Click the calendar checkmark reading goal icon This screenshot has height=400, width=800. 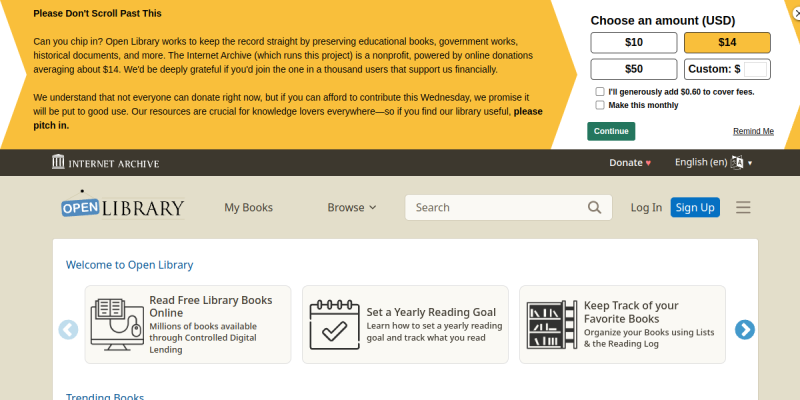(x=335, y=324)
